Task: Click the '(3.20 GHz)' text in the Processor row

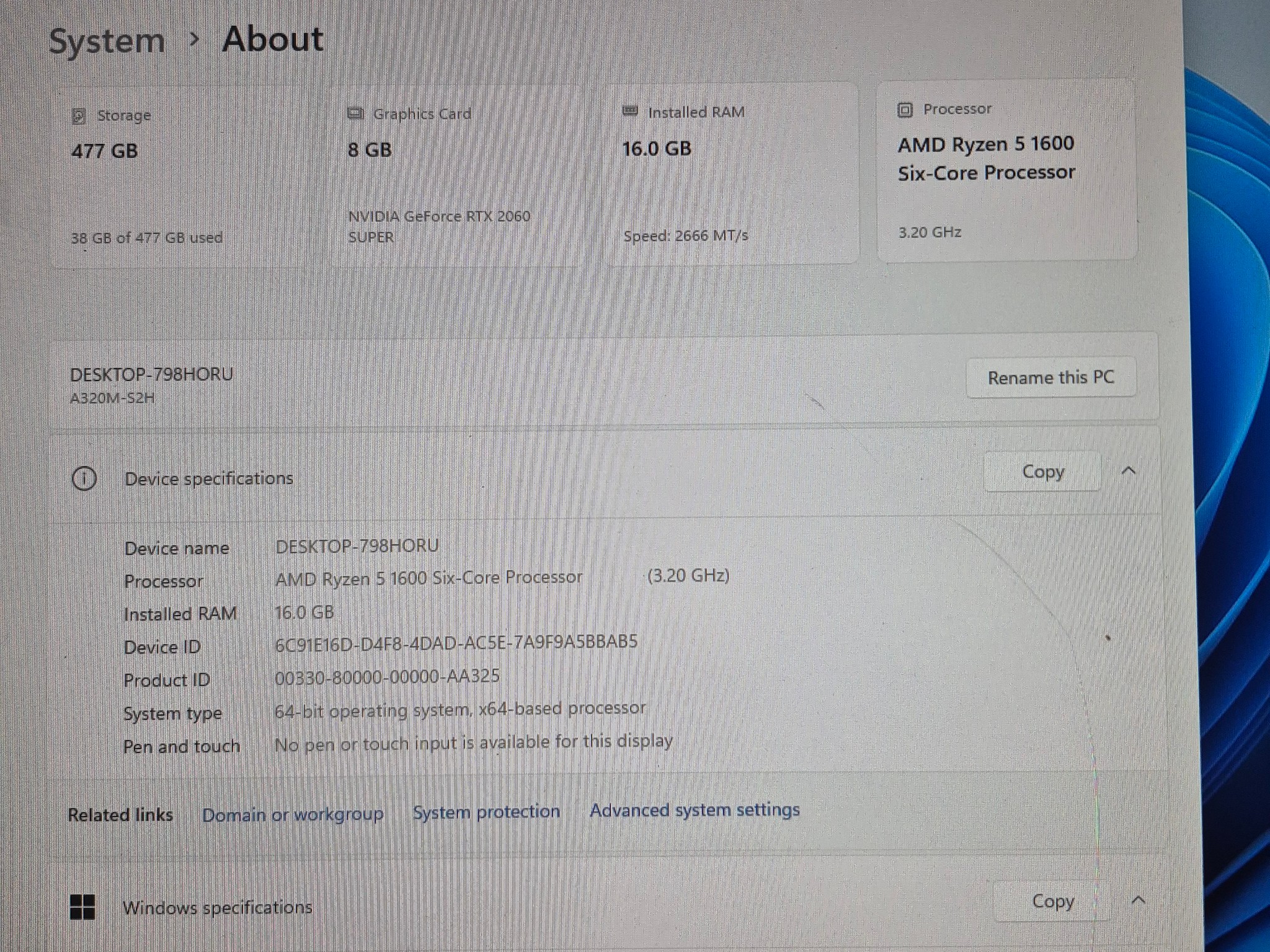Action: [688, 576]
